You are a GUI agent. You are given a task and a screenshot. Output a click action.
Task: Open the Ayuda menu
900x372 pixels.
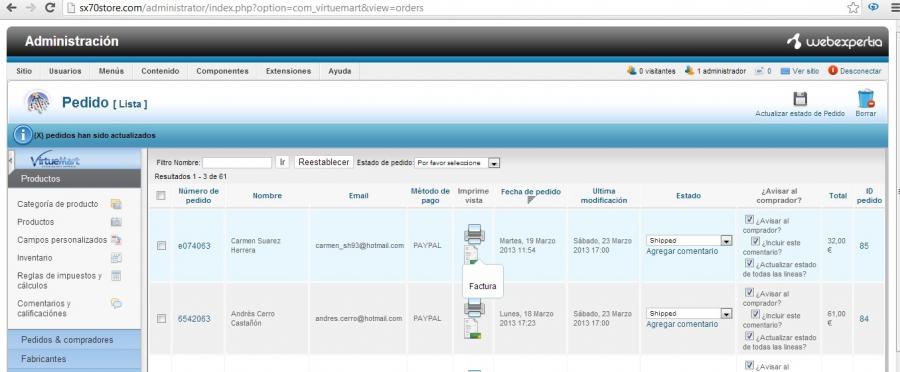coord(340,71)
